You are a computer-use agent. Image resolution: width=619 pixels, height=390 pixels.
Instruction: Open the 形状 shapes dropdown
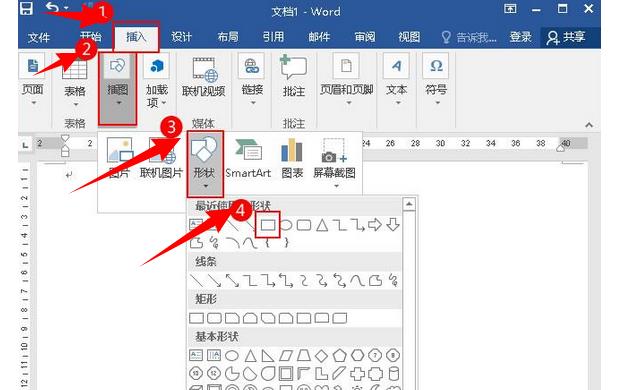click(x=205, y=164)
